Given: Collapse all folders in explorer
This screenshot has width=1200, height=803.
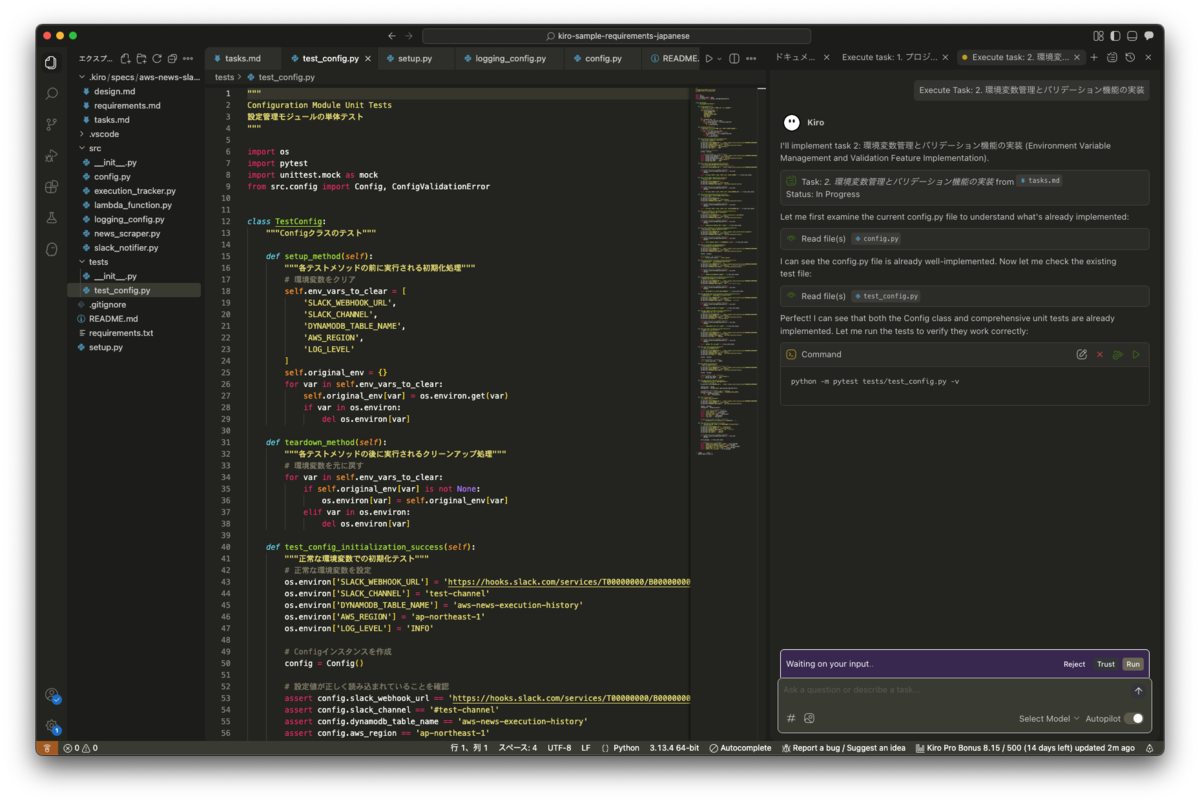Looking at the screenshot, I should tap(173, 58).
